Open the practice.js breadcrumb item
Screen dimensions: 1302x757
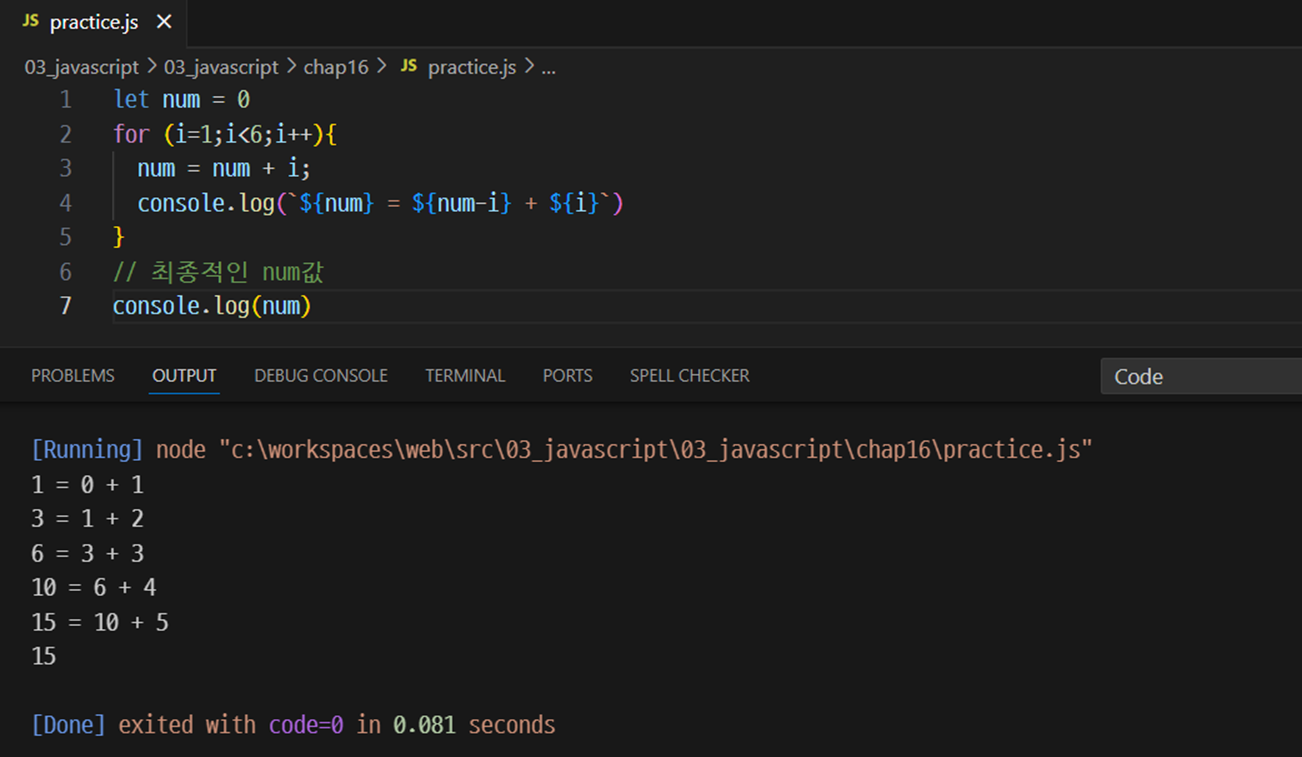click(472, 67)
